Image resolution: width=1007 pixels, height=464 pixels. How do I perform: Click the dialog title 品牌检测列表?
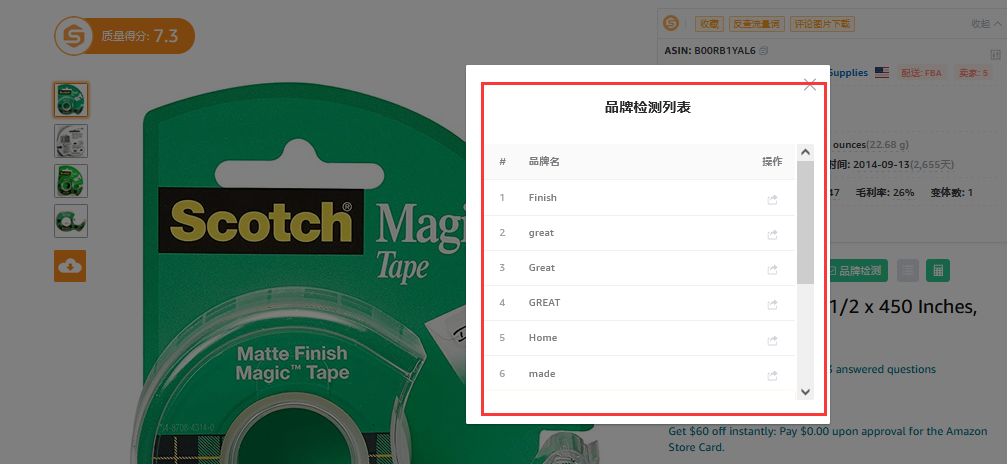coord(647,107)
